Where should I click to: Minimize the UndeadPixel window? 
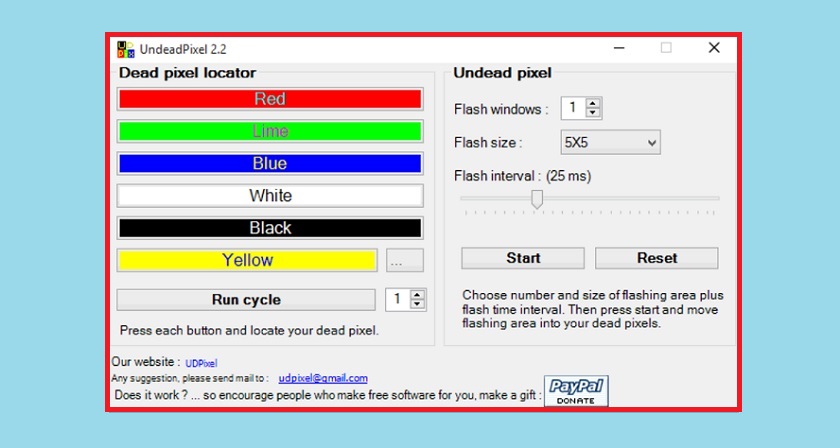point(619,48)
